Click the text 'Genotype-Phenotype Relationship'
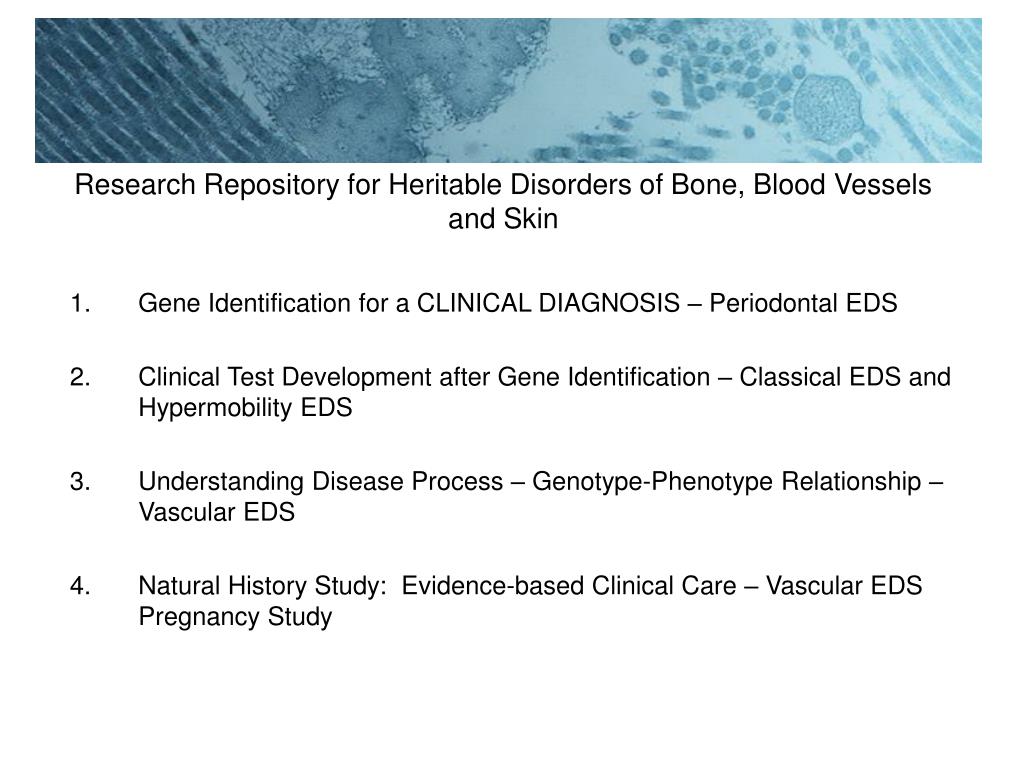This screenshot has height=768, width=1024. coord(727,481)
